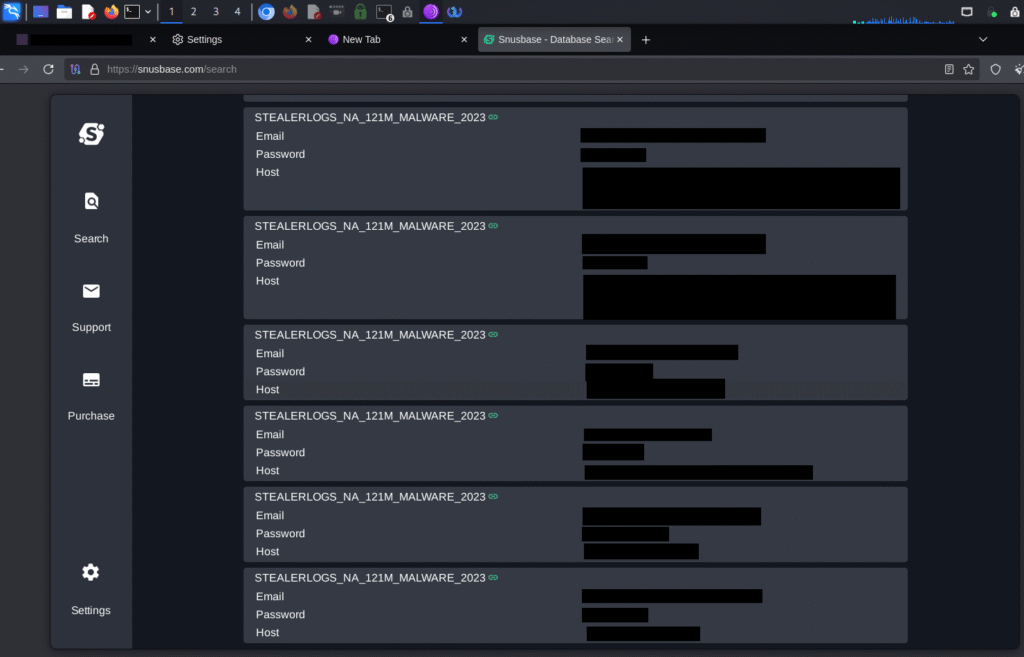Switch to workspace 2
1024x657 pixels.
(193, 12)
